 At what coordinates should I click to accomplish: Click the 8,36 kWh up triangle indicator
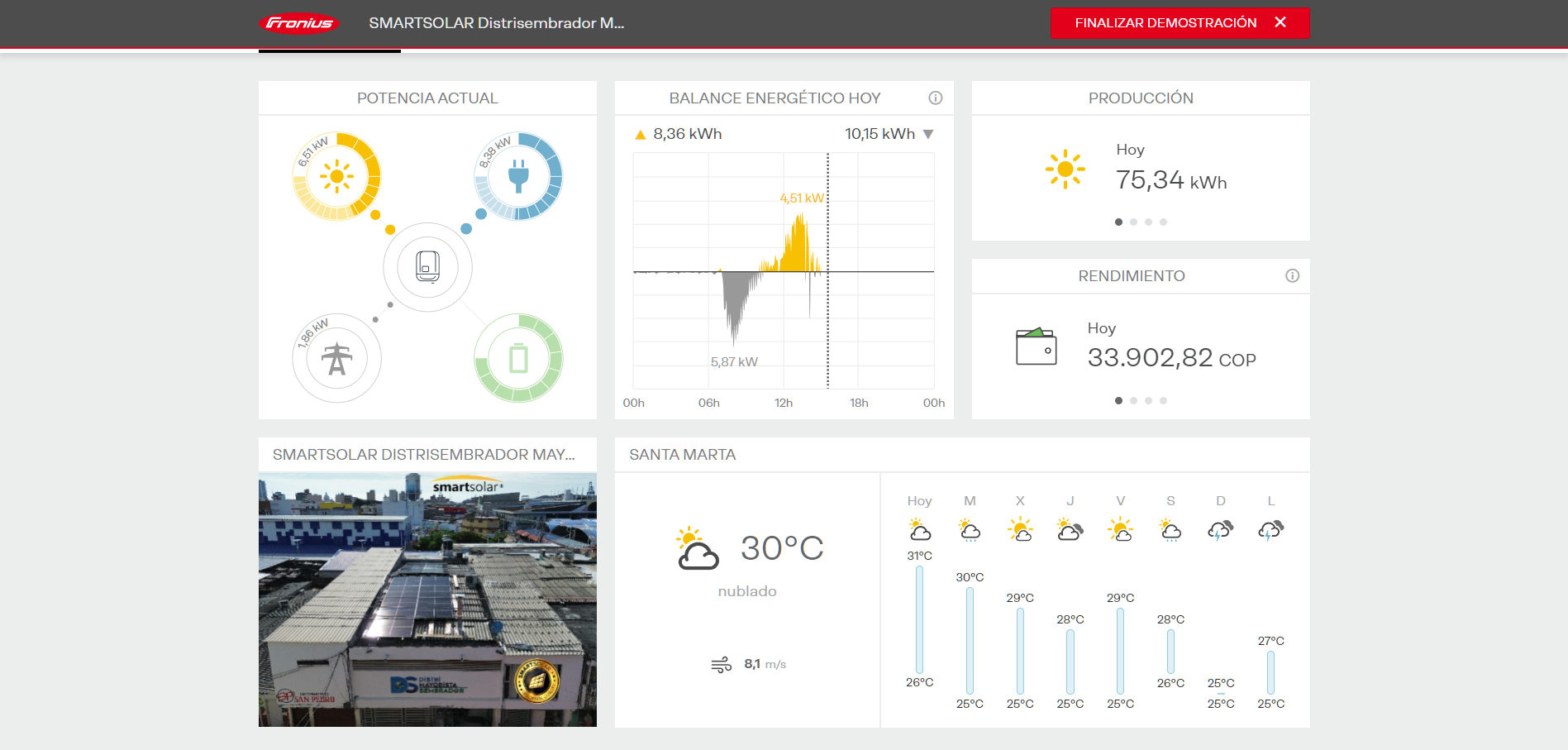click(x=640, y=135)
